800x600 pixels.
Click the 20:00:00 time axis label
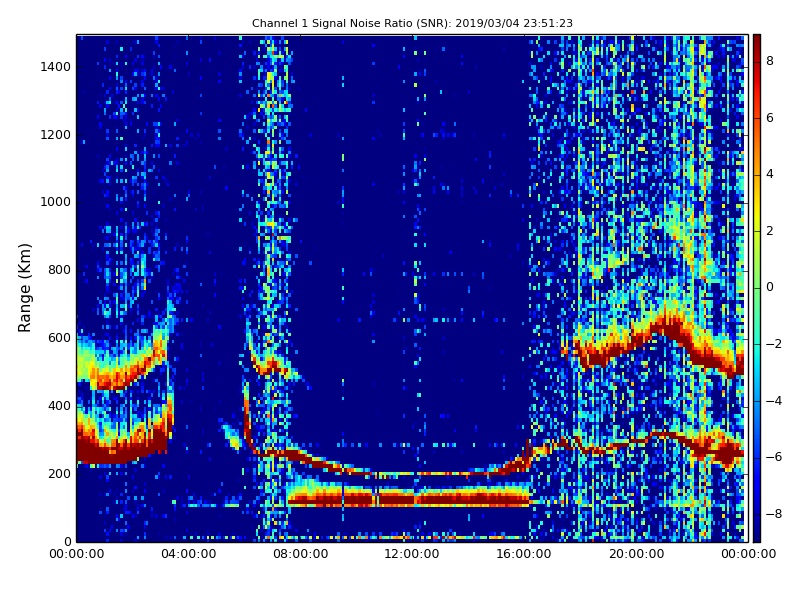pyautogui.click(x=636, y=554)
